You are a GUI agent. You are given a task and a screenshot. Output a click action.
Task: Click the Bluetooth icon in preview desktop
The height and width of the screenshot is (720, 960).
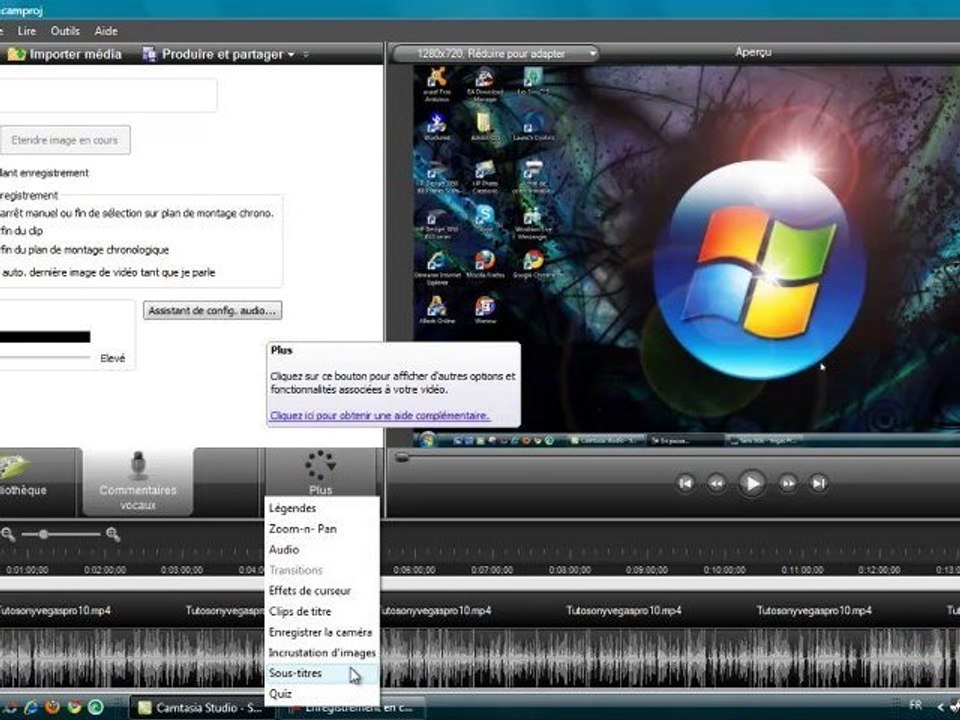coord(437,127)
